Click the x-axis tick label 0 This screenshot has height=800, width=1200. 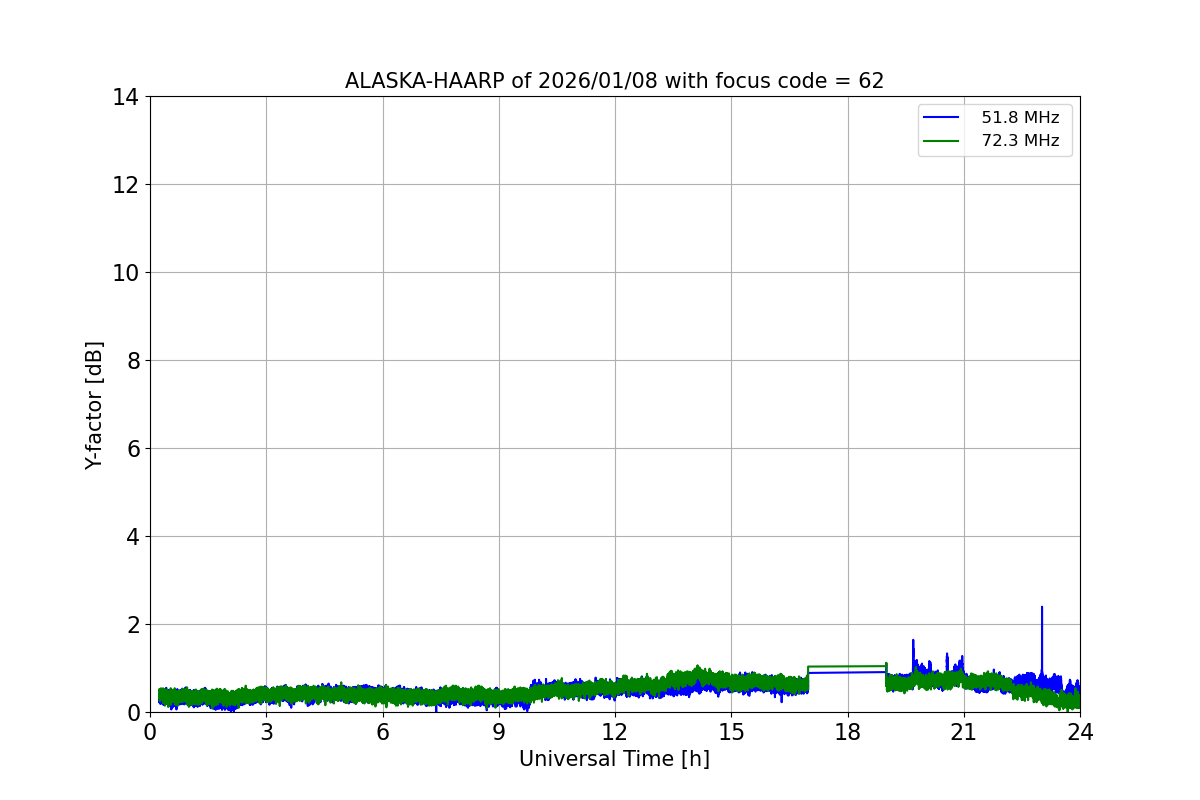[150, 732]
